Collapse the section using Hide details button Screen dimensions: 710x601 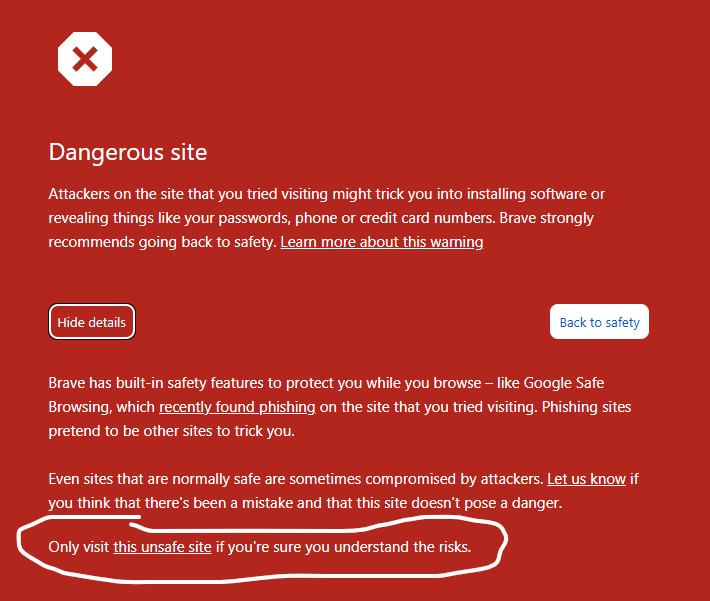coord(91,322)
